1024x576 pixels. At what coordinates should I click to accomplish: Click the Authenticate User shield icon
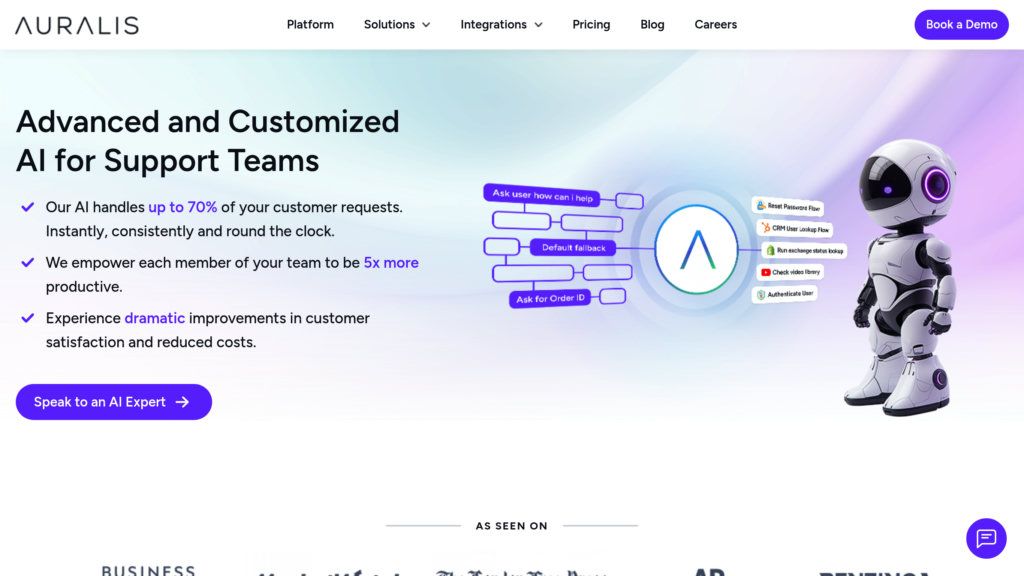coord(761,295)
